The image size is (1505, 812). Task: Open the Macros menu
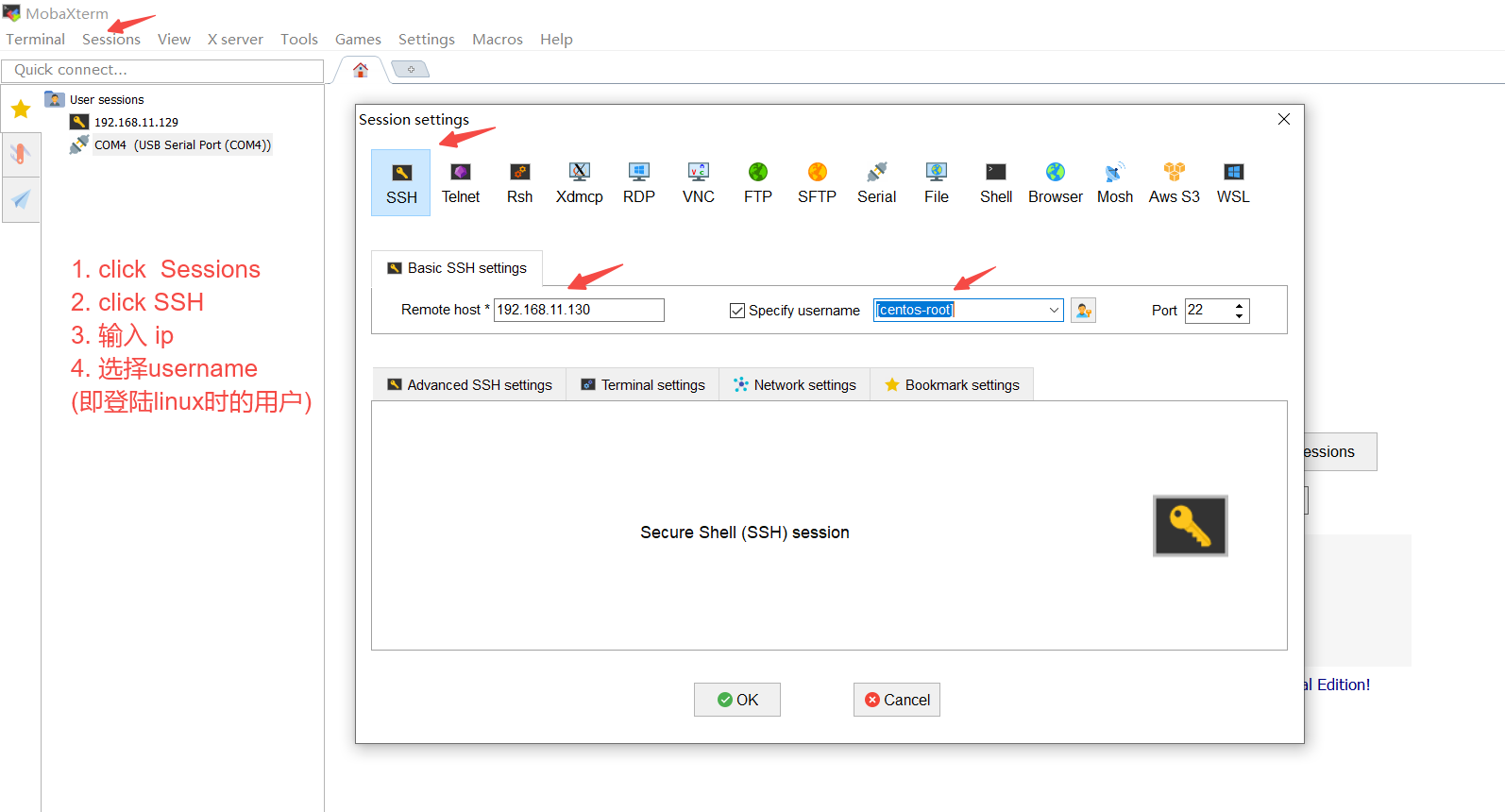[498, 40]
